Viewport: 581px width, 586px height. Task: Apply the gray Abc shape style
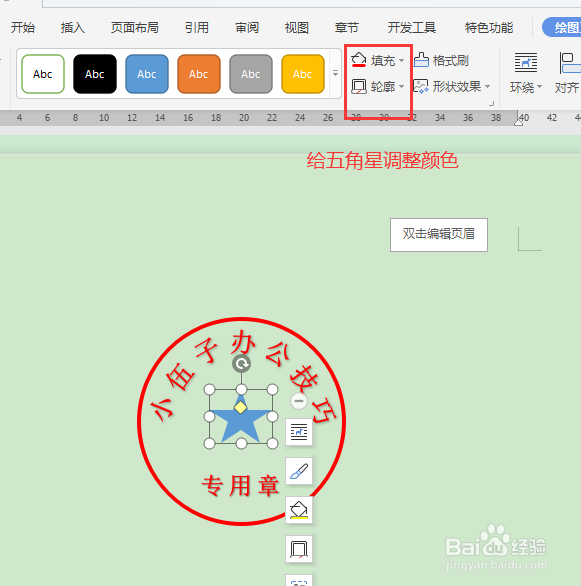click(x=251, y=74)
